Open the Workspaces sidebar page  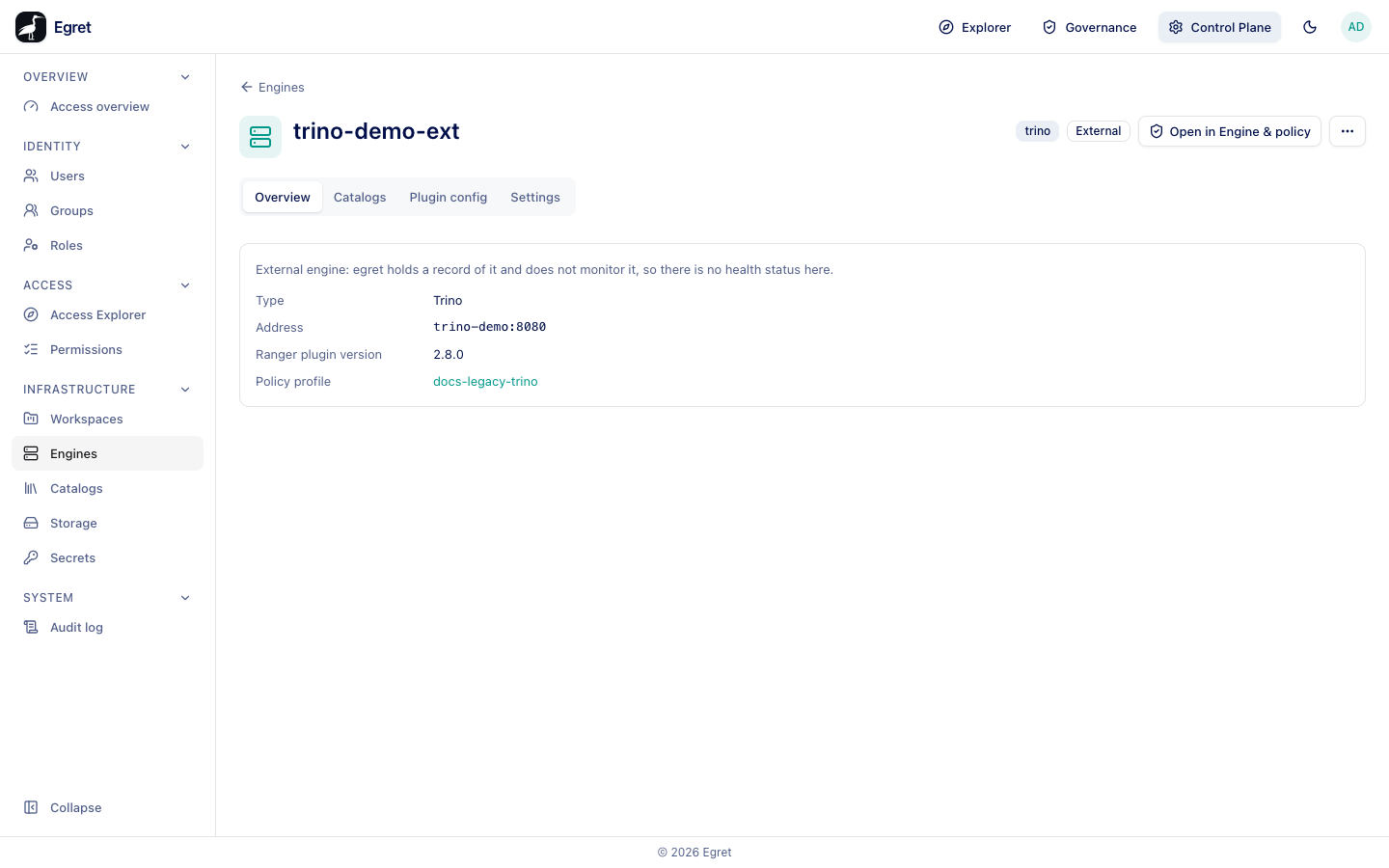(x=107, y=420)
